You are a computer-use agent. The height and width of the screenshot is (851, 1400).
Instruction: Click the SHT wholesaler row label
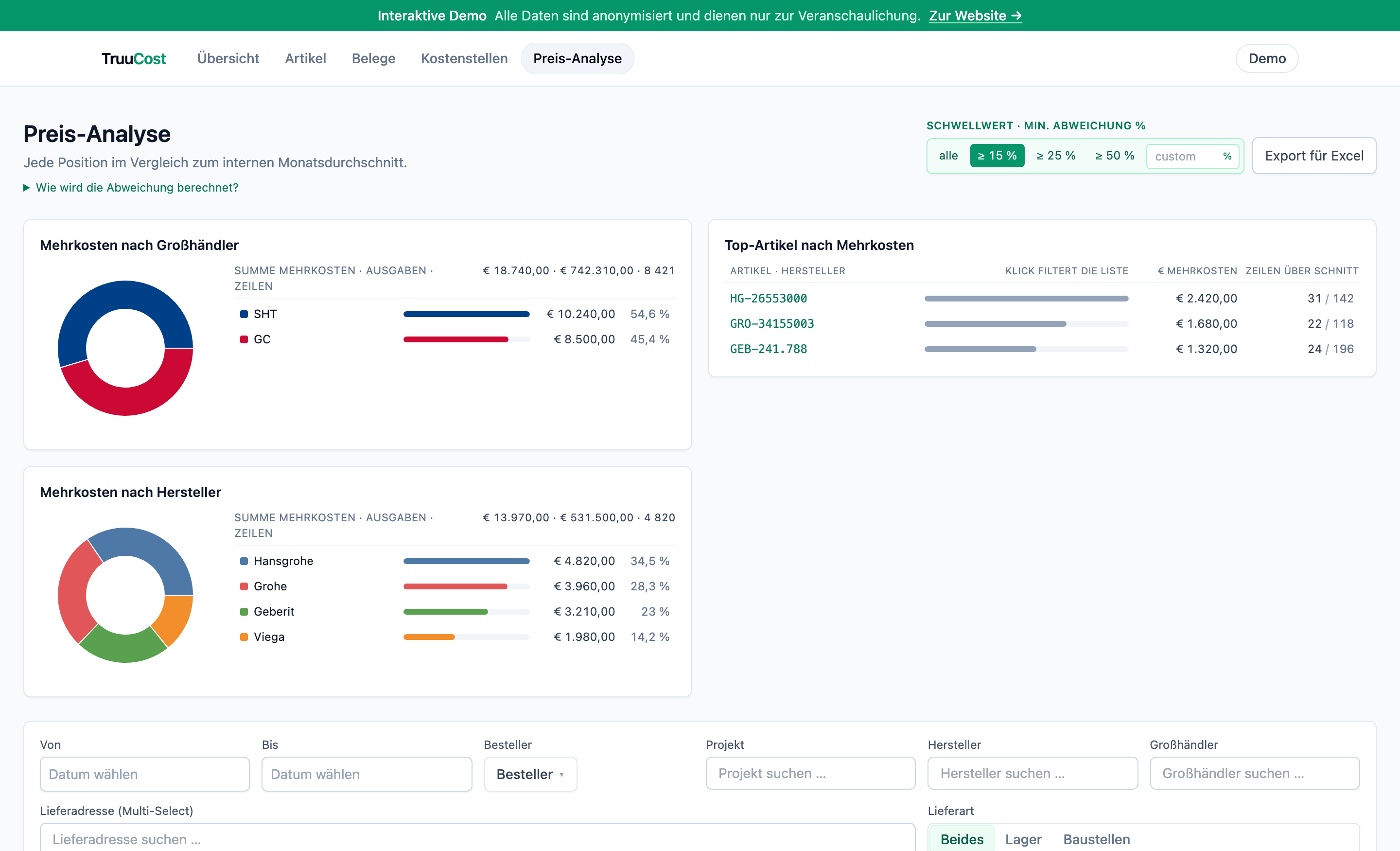click(265, 314)
